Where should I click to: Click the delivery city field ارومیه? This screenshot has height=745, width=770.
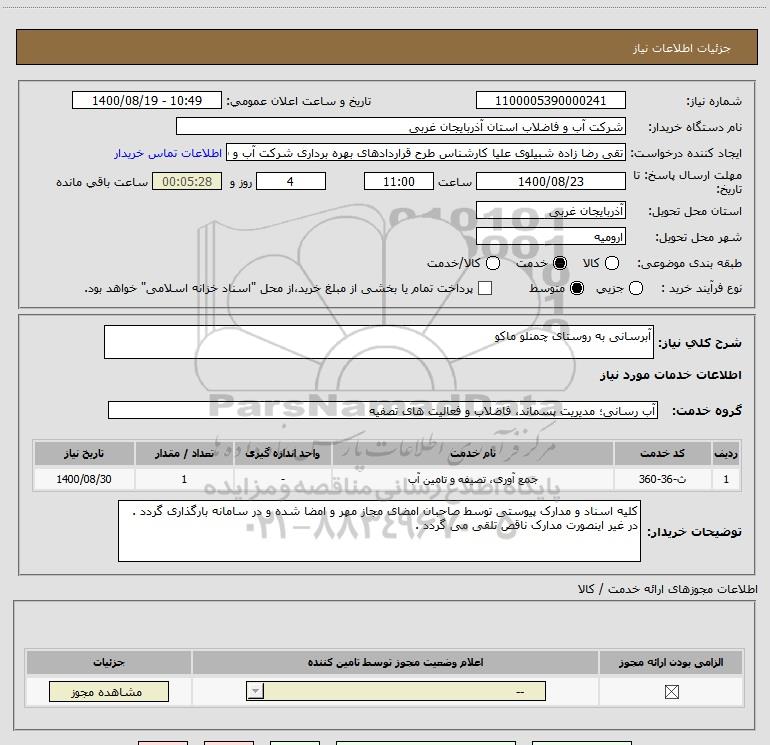[x=550, y=237]
